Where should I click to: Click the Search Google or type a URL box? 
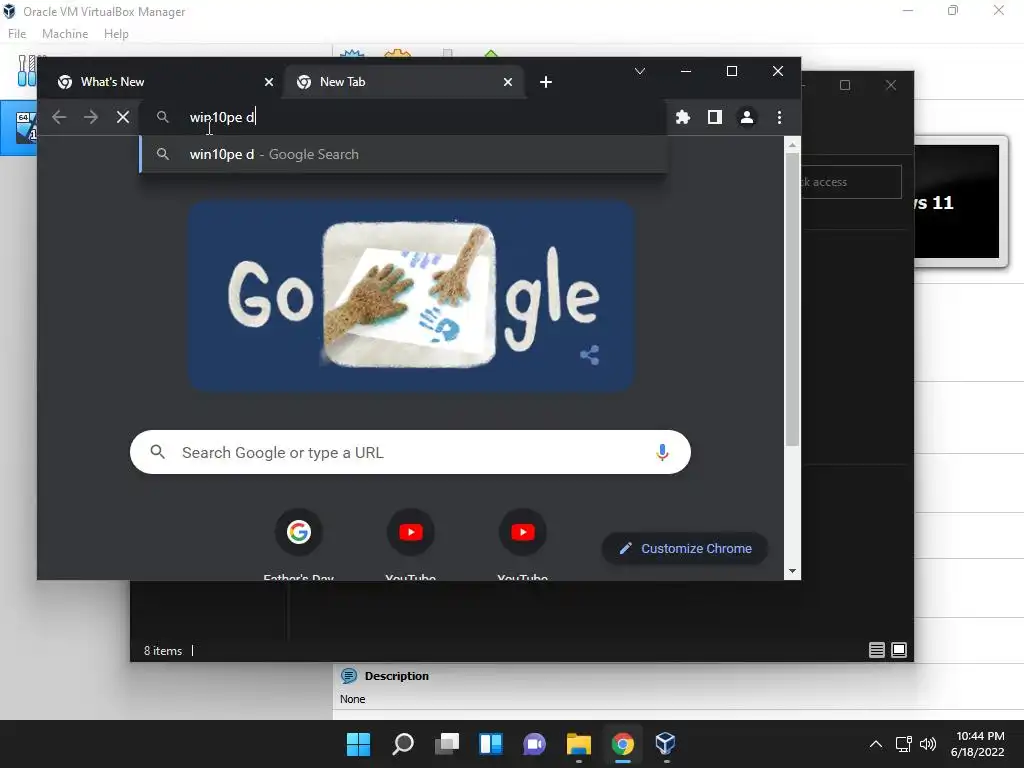410,452
